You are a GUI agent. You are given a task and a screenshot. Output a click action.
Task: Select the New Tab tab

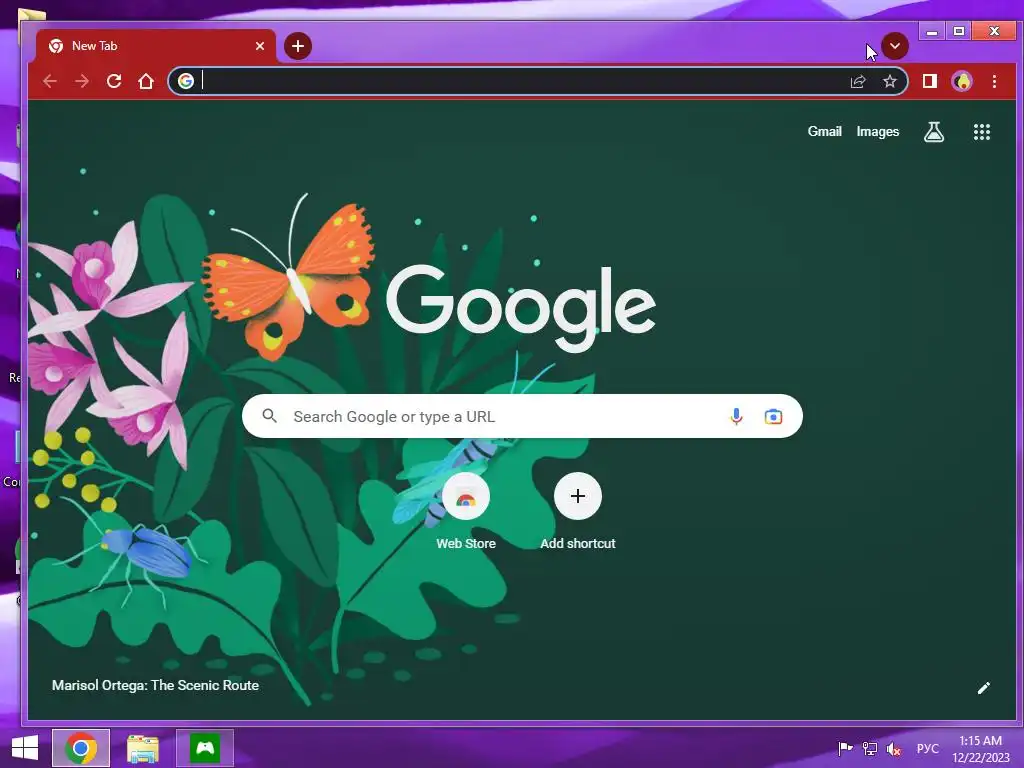click(155, 46)
